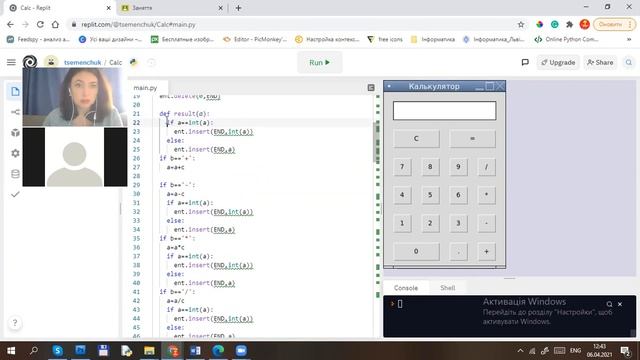640x360 pixels.
Task: Open the browser extensions puzzle icon
Action: (569, 24)
